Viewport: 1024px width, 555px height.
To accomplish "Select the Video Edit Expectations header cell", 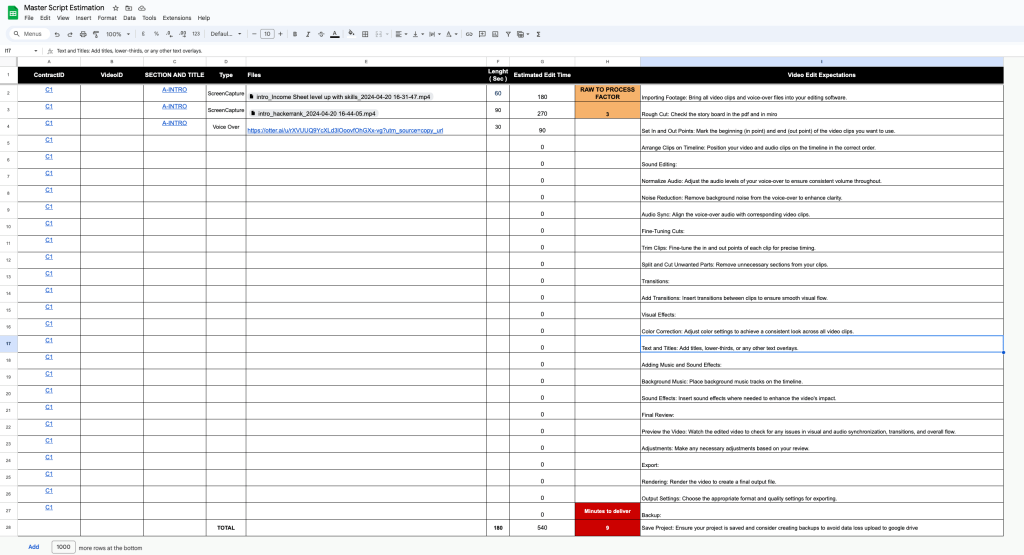I will [x=822, y=75].
